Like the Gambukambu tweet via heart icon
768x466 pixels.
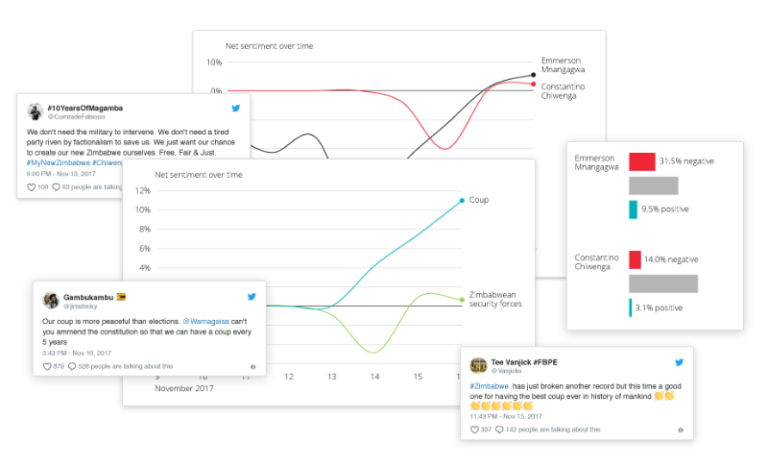[x=46, y=367]
